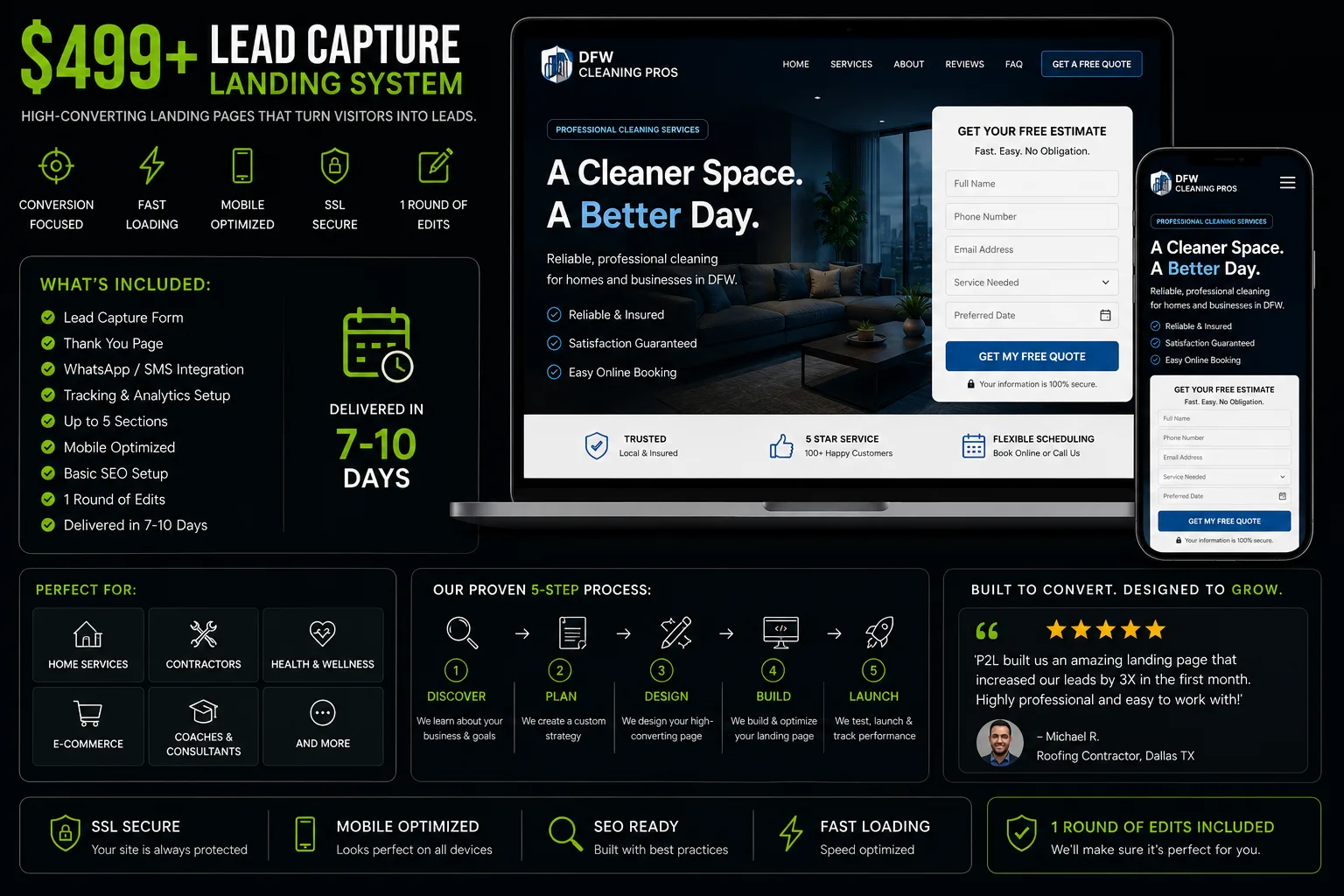The image size is (1344, 896).
Task: Click the And More ellipsis icon
Action: click(323, 713)
